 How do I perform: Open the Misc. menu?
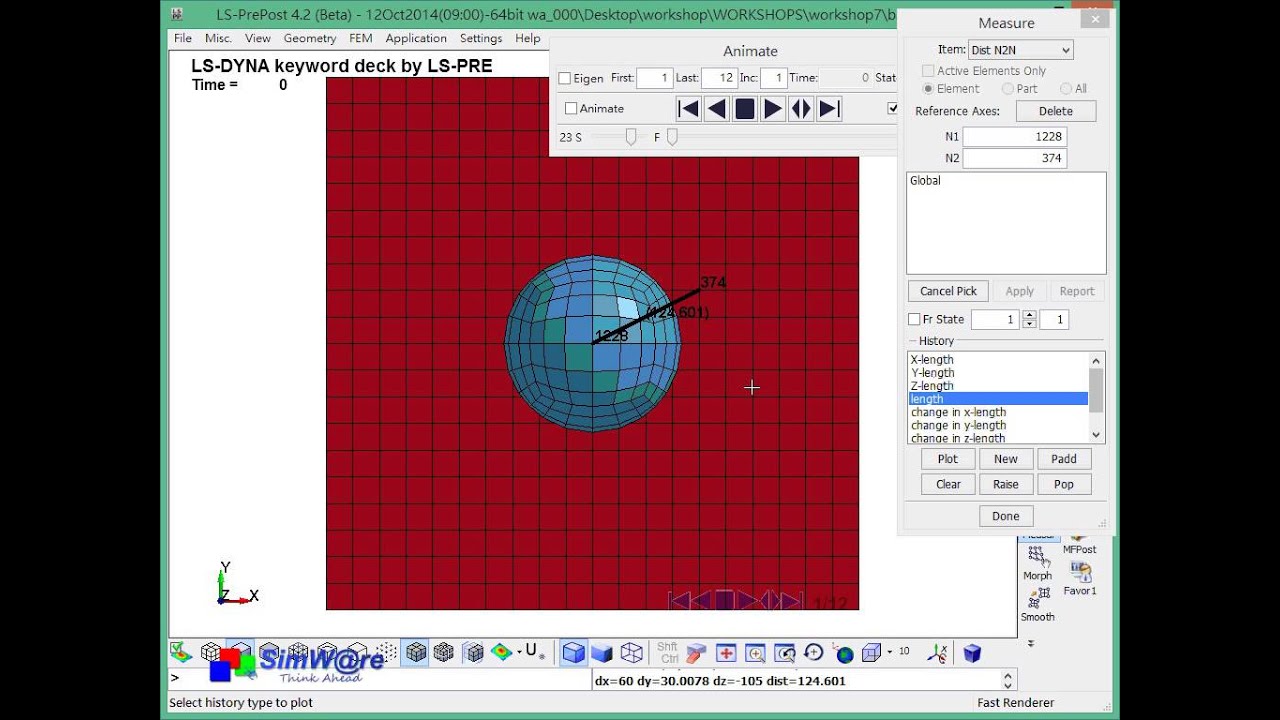coord(218,38)
